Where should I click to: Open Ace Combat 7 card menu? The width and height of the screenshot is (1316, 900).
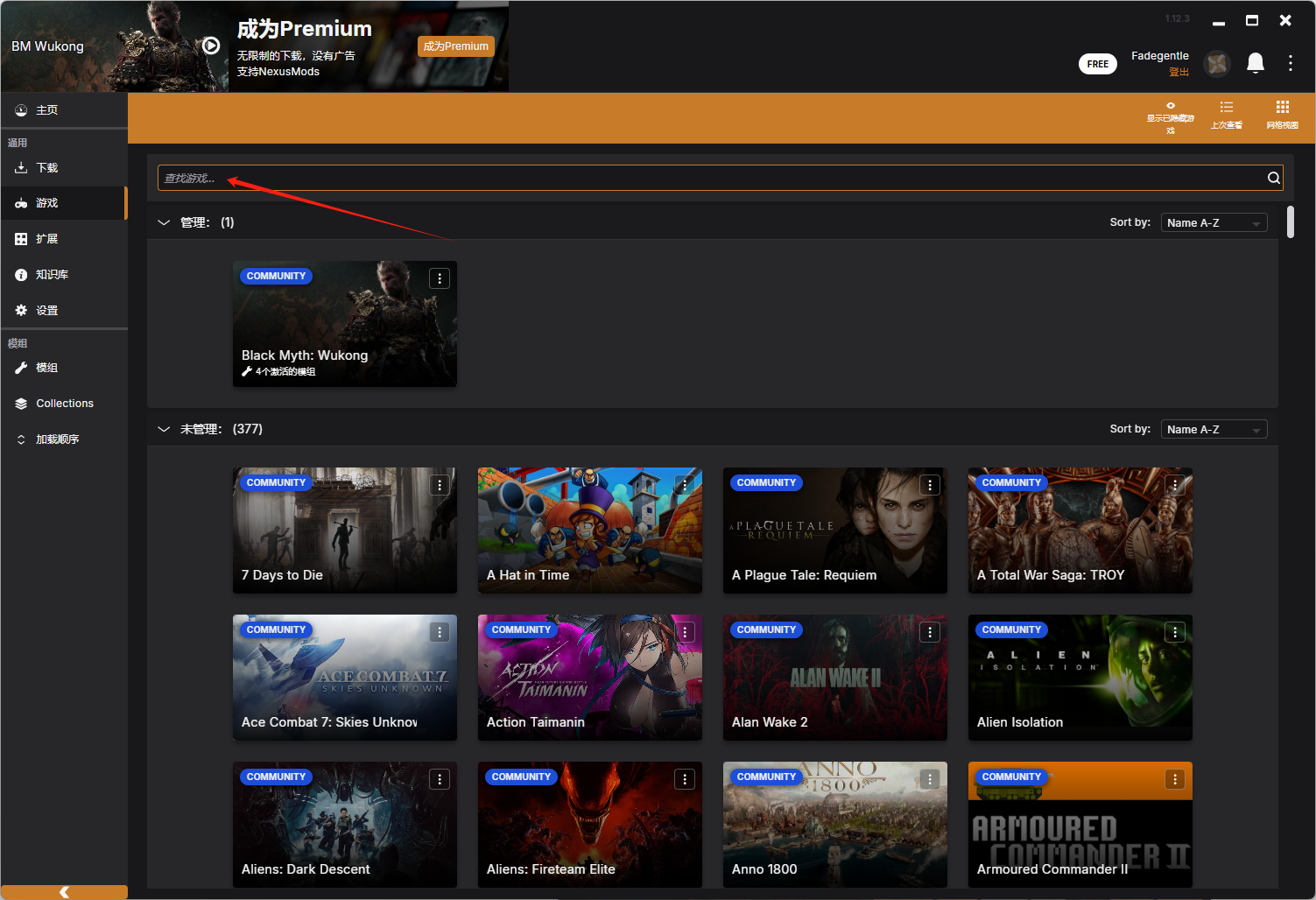440,632
